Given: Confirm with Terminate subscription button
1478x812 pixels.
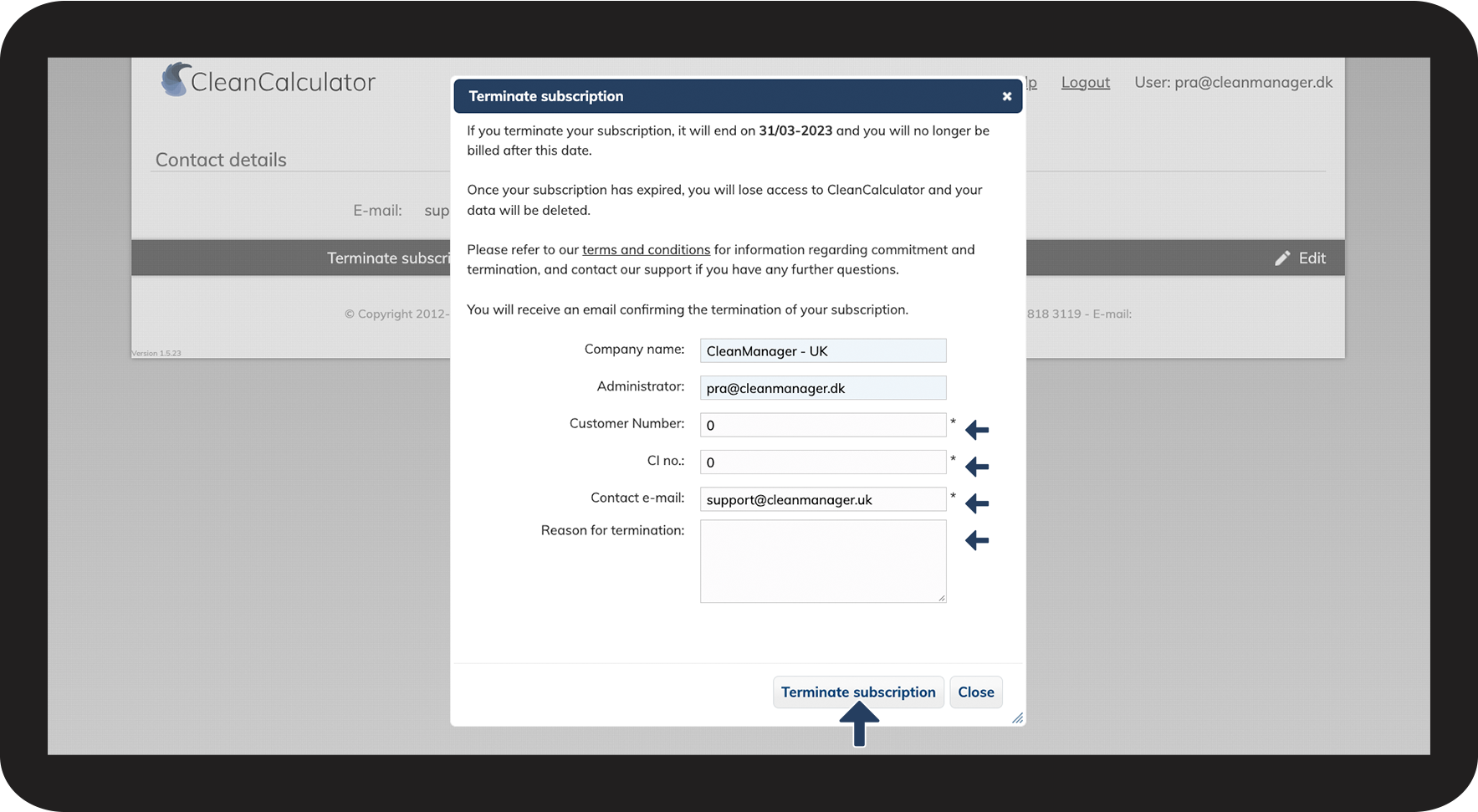Looking at the screenshot, I should pos(858,692).
